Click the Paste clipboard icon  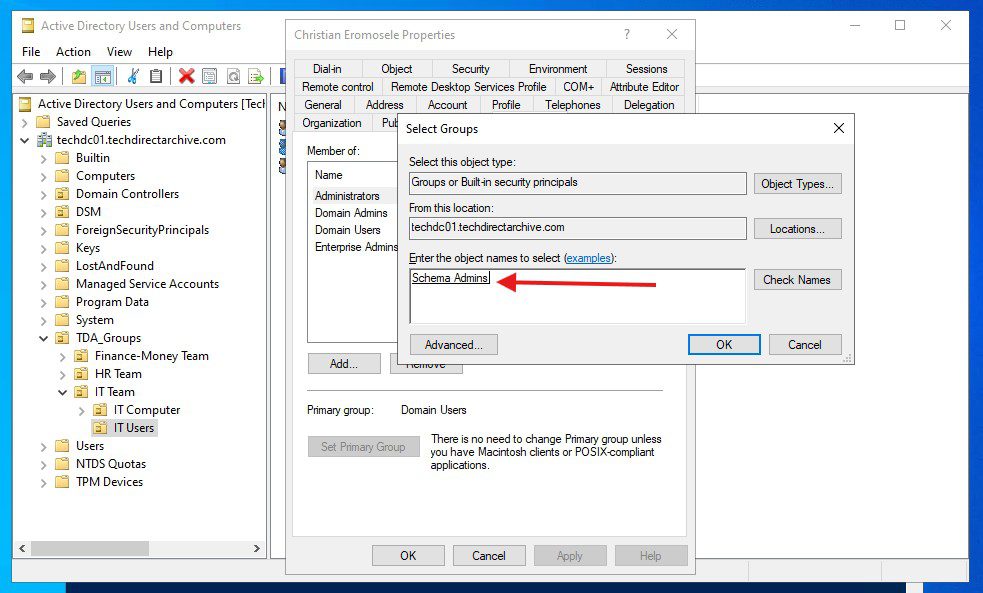pyautogui.click(x=157, y=75)
